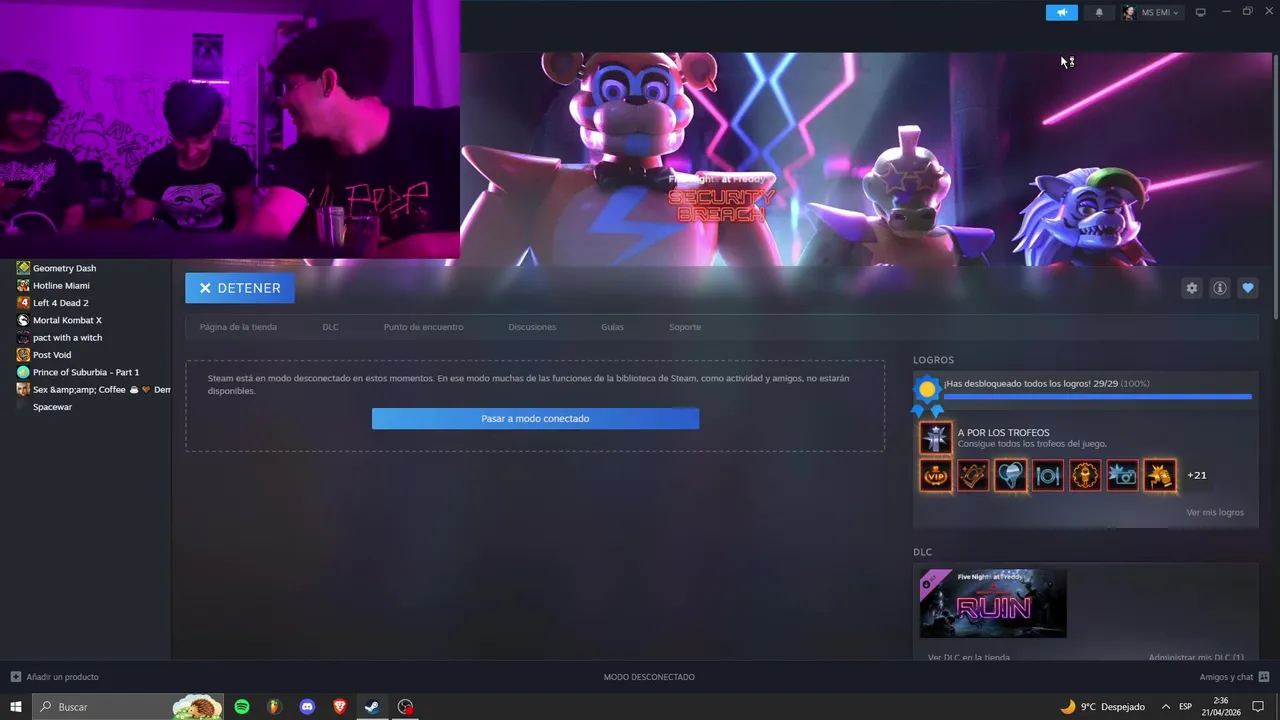Click the ice cream heart achievement icon

point(1011,476)
